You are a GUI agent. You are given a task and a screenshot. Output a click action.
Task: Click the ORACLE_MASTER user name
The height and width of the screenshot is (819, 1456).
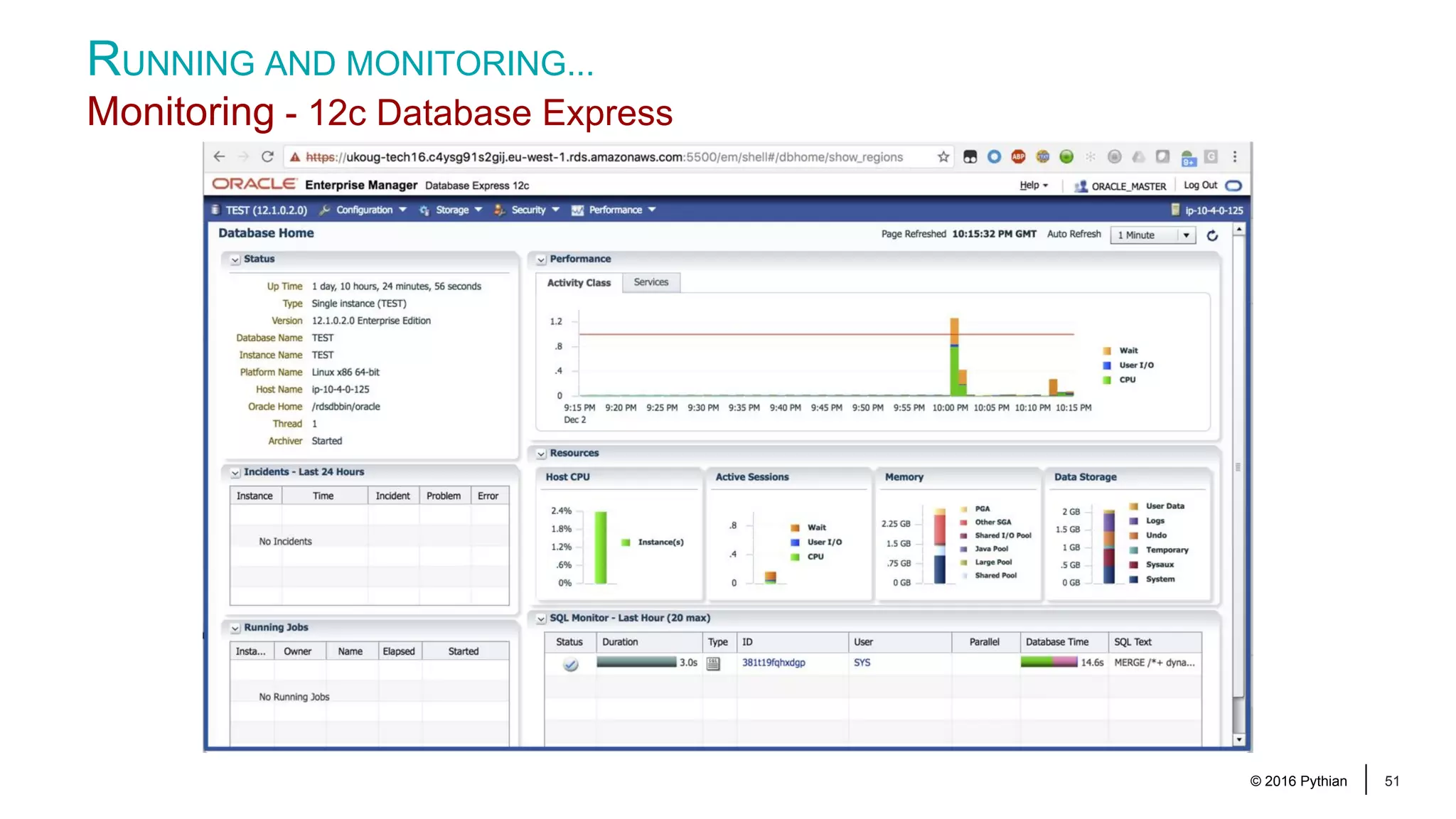pyautogui.click(x=1128, y=186)
